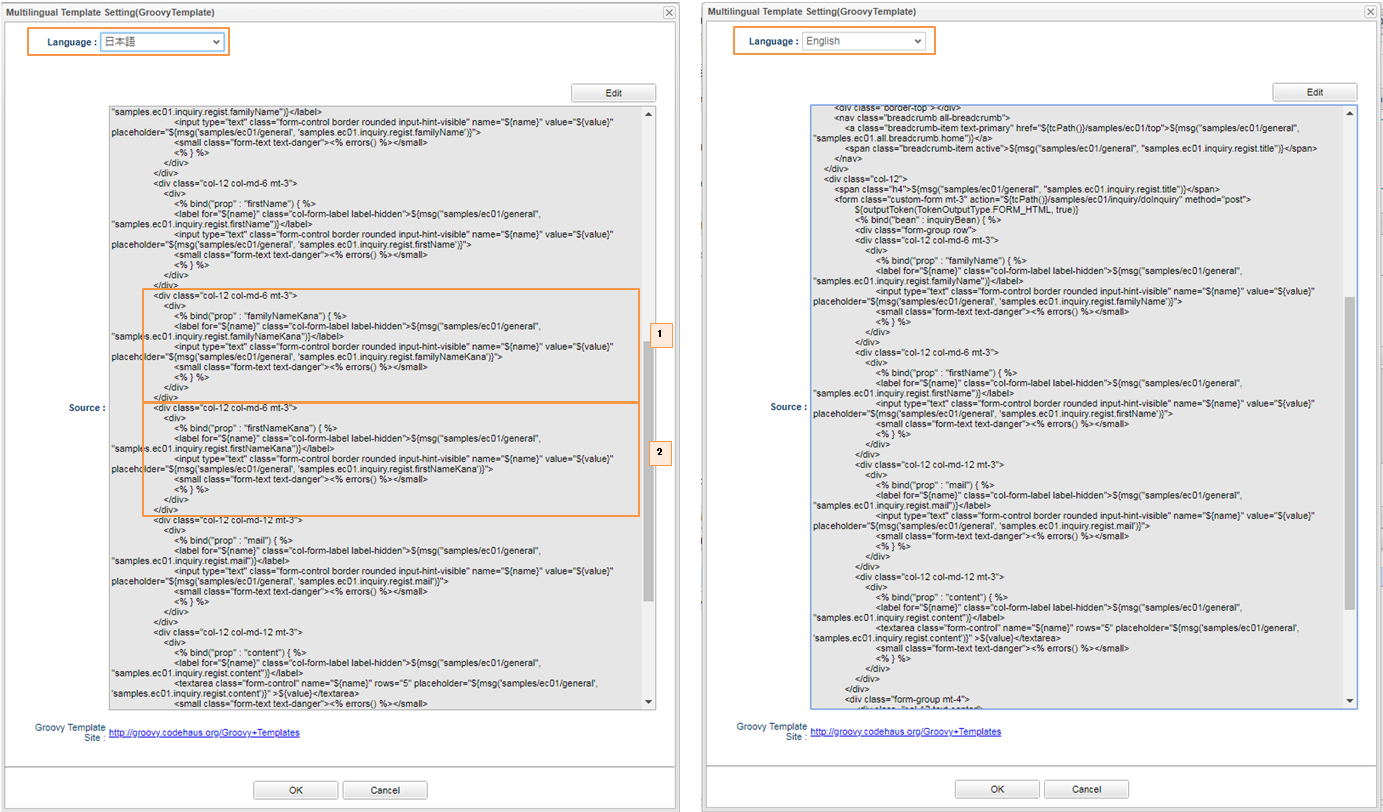Screen dimensions: 1383x812
Task: Click scroll-down arrow of English source area
Action: pos(1350,701)
